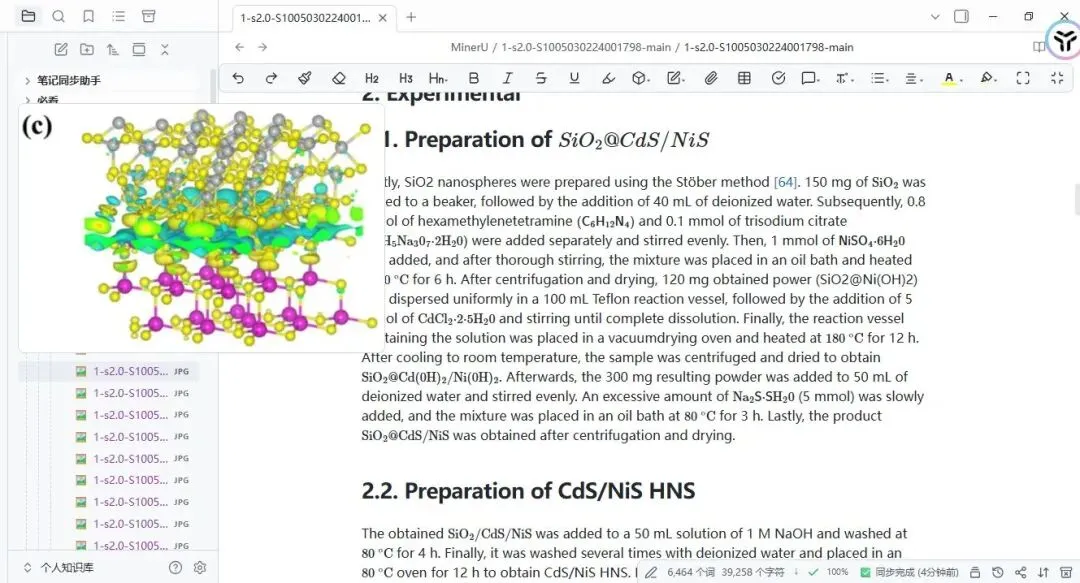The image size is (1080, 583).
Task: Open the text size dropdown
Action: pos(844,79)
